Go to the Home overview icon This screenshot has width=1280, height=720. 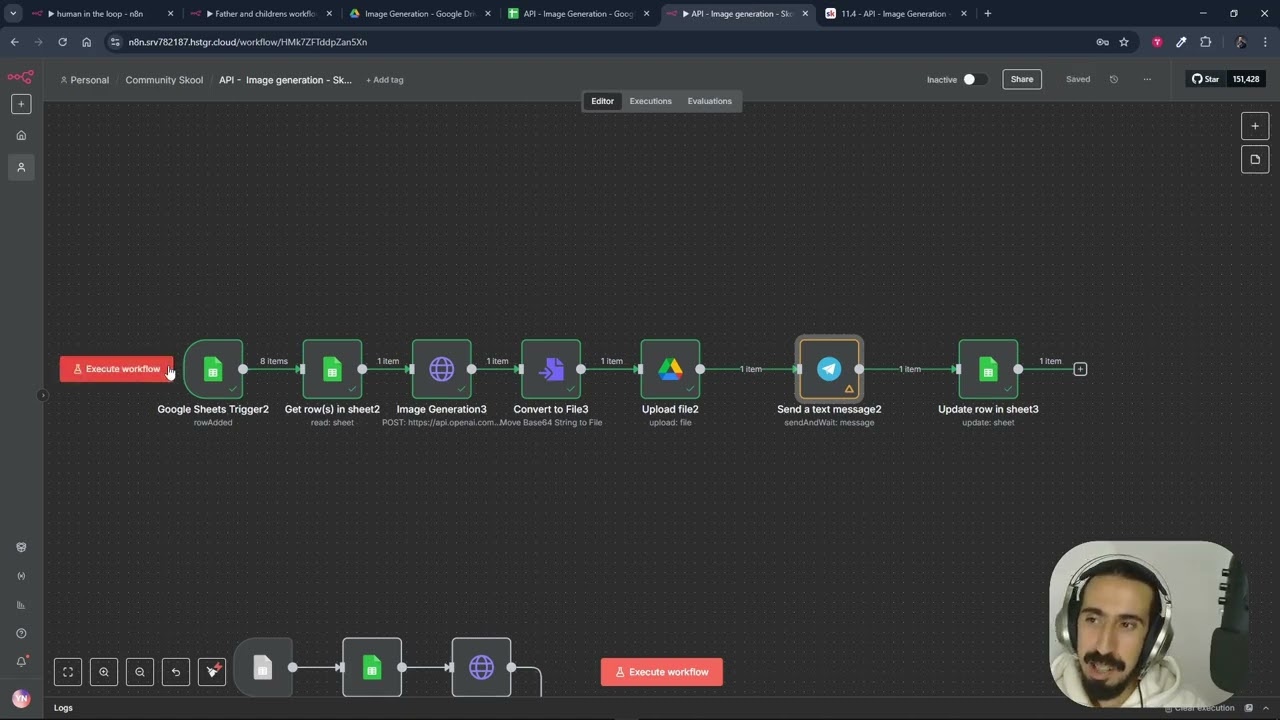pos(21,135)
